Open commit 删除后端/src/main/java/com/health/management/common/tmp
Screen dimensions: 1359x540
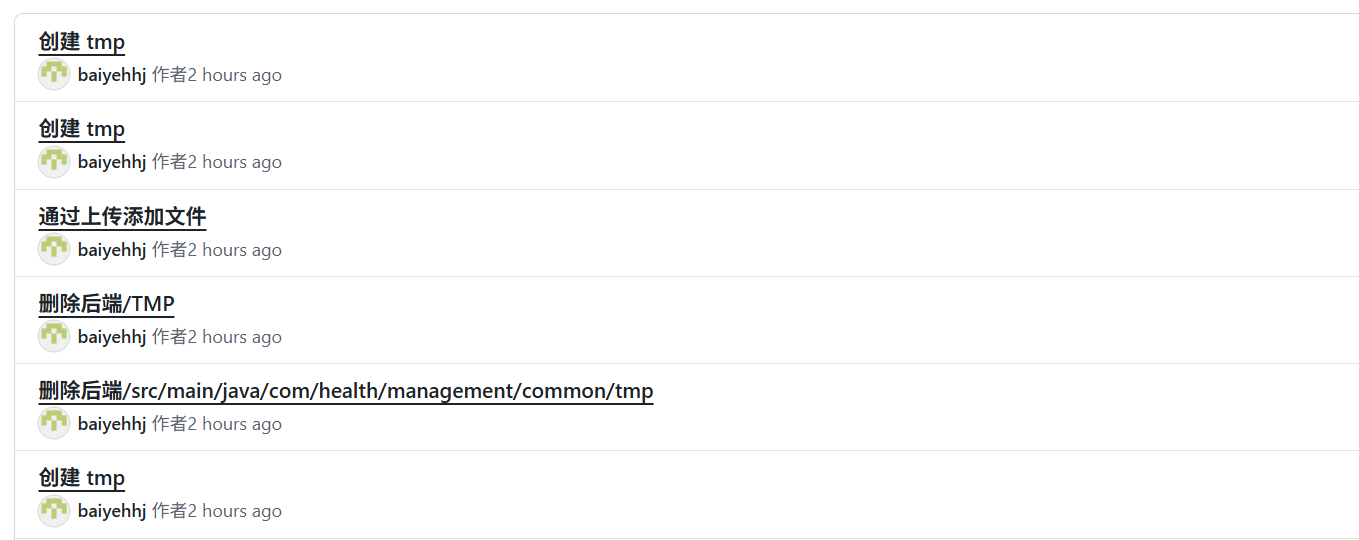tap(345, 390)
